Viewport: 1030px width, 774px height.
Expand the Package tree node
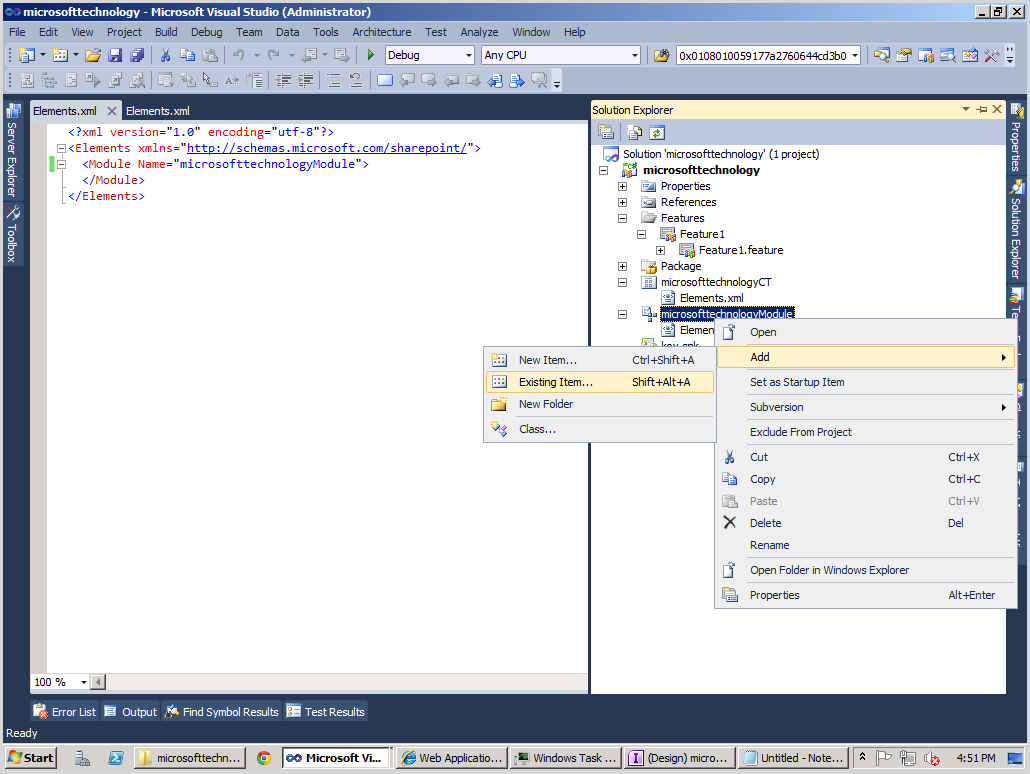[622, 266]
